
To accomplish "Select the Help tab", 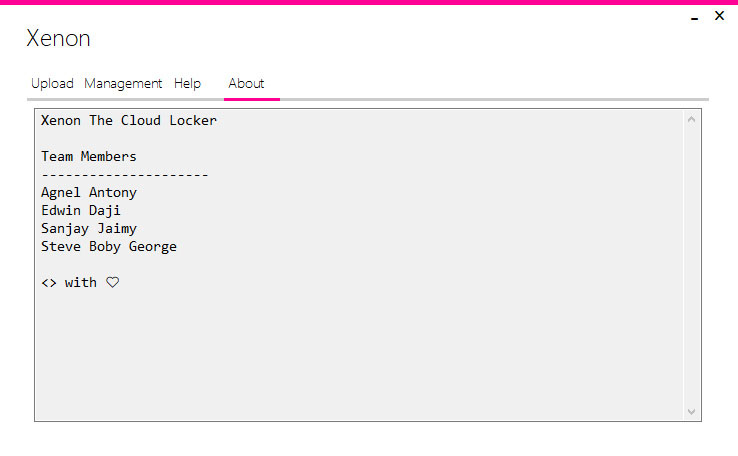I will (187, 84).
